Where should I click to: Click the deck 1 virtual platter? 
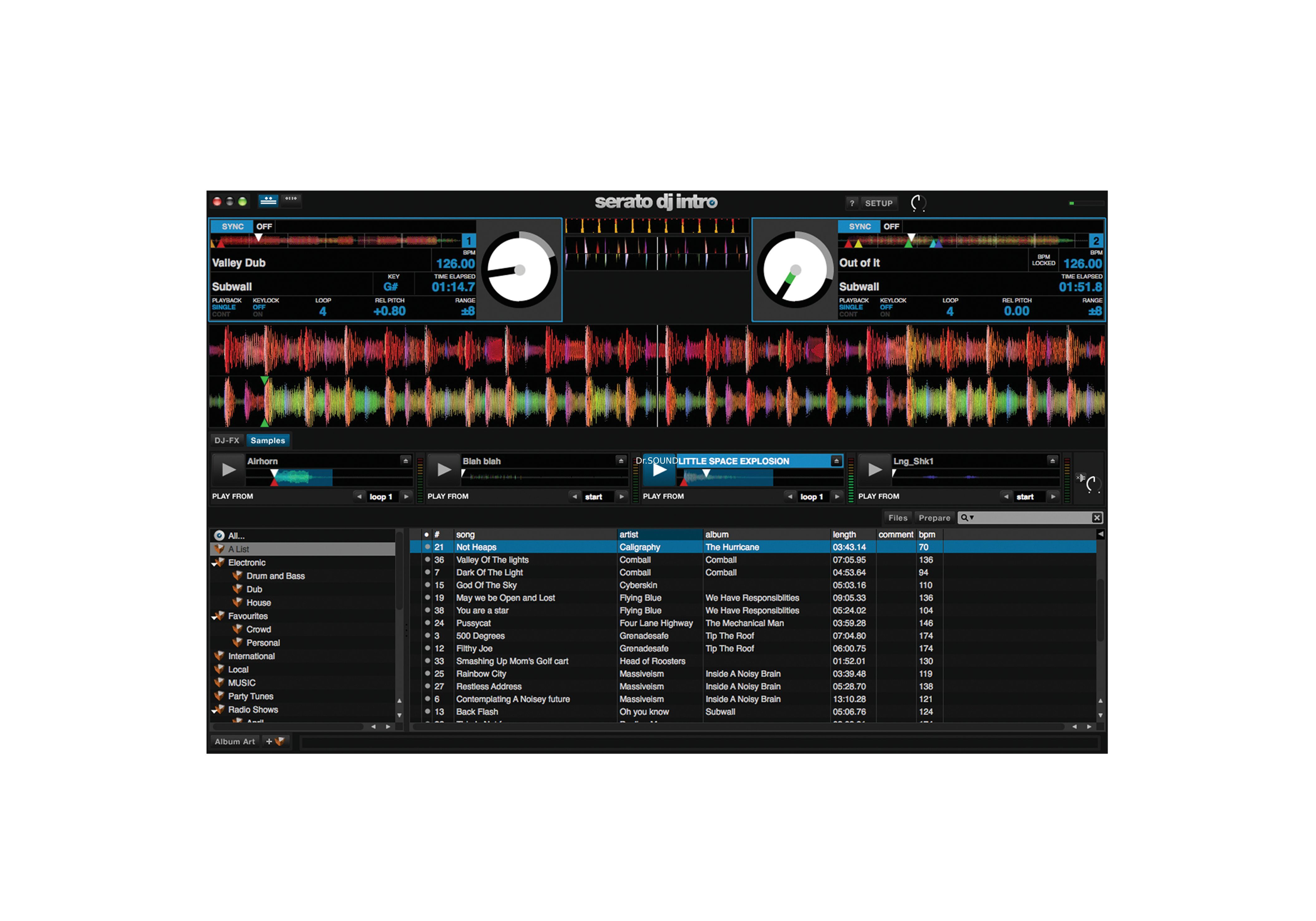pos(519,269)
